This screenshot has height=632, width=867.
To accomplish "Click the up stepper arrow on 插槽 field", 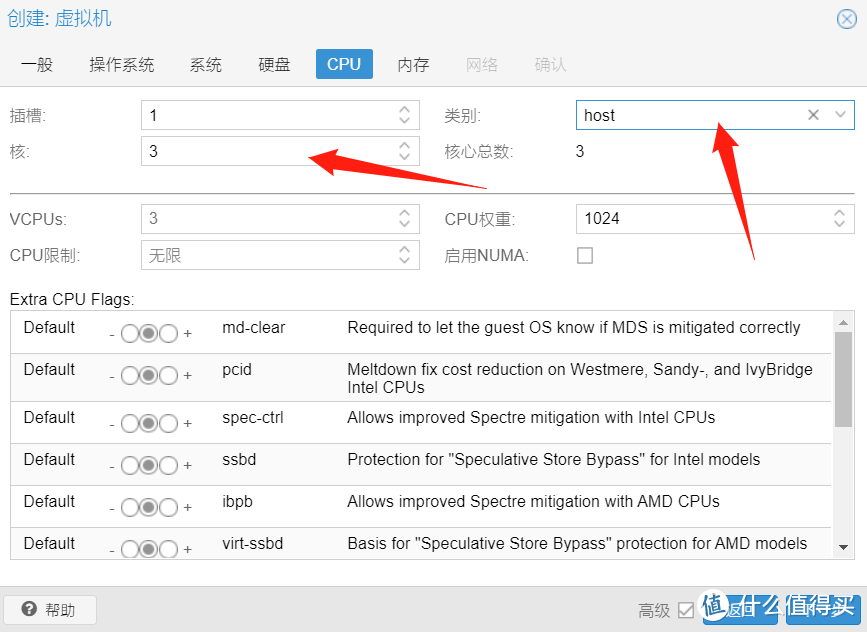I will (404, 109).
